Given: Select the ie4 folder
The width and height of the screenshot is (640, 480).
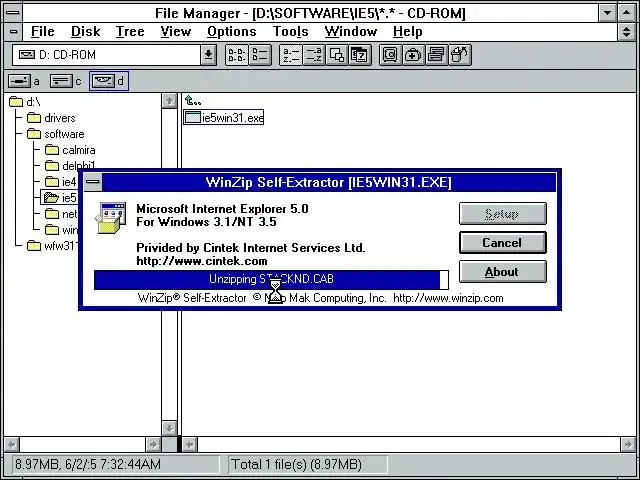Looking at the screenshot, I should coord(61,182).
